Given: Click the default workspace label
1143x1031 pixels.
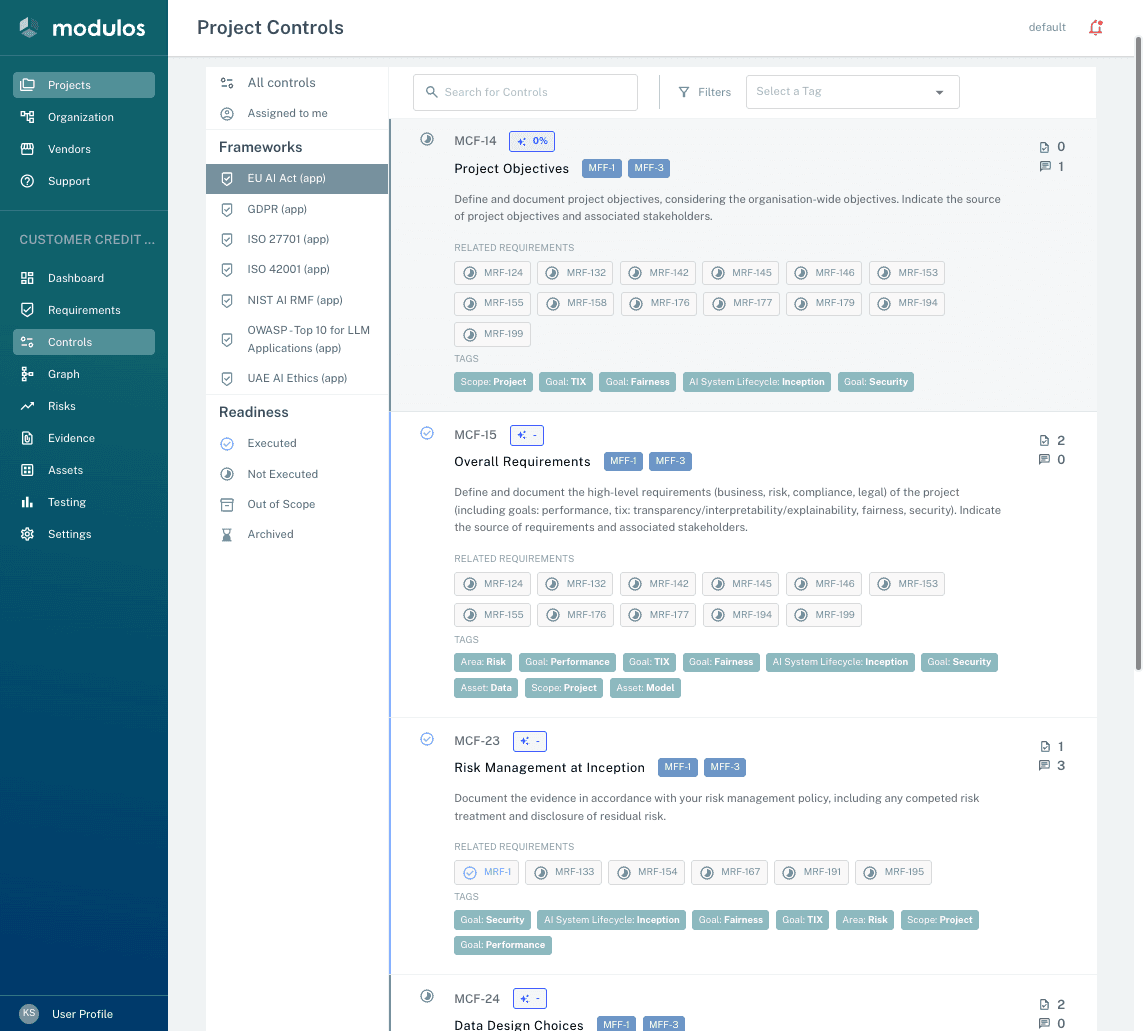Looking at the screenshot, I should pos(1047,27).
